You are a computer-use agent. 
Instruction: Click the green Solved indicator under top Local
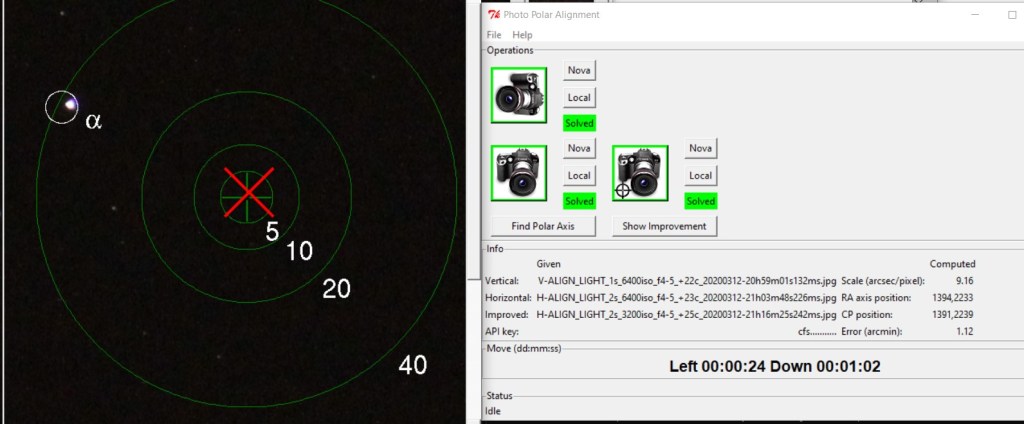pyautogui.click(x=578, y=123)
